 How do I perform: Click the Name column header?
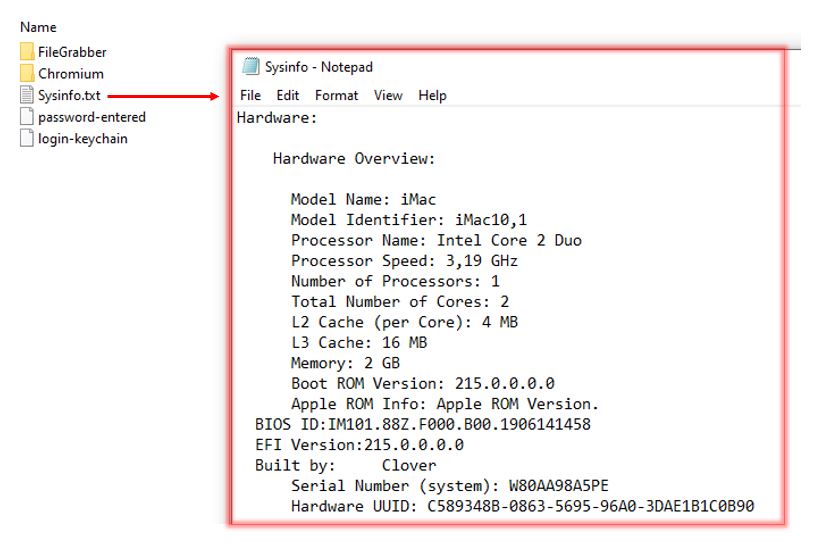38,27
